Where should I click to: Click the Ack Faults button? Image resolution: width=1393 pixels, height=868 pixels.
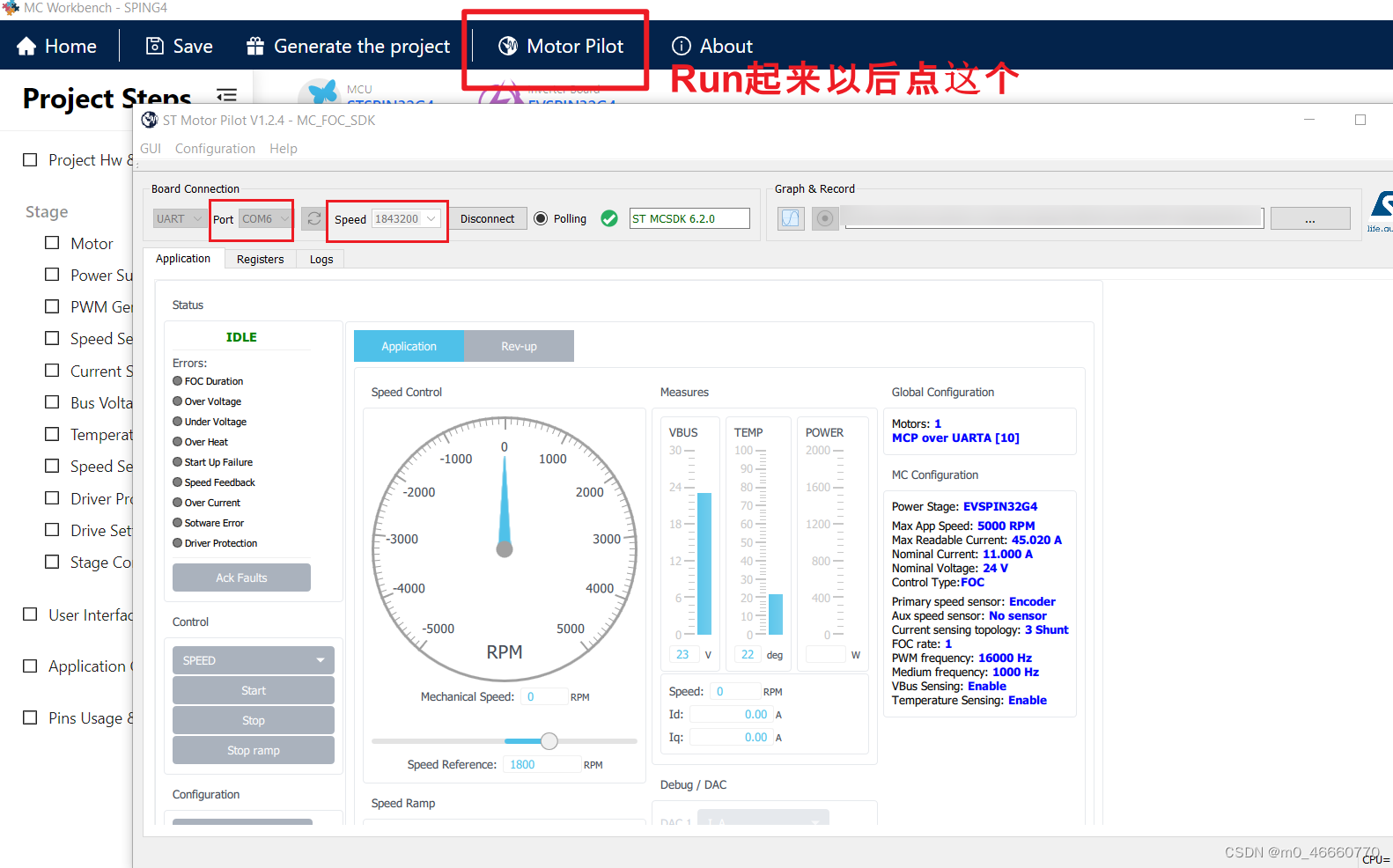[x=241, y=577]
